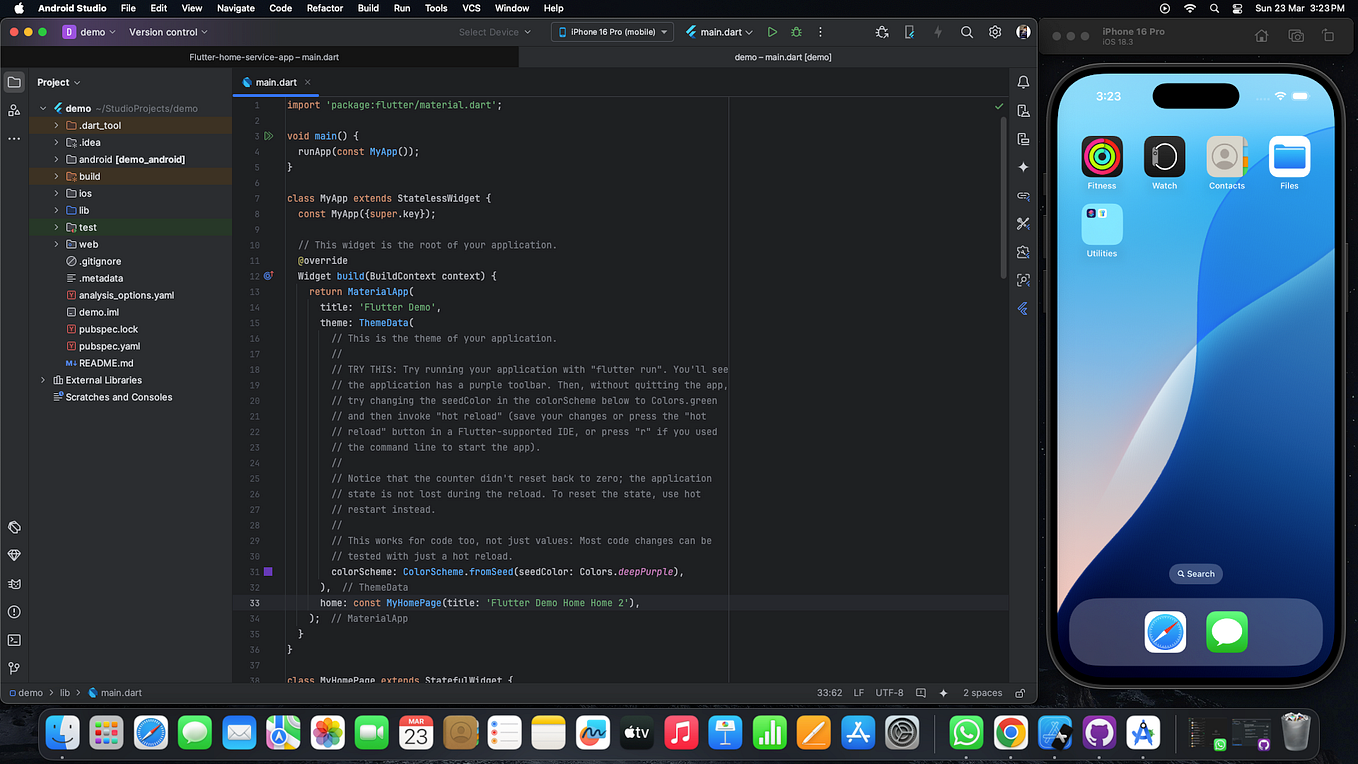Open Flutter tool window in right sidebar

pyautogui.click(x=1023, y=309)
